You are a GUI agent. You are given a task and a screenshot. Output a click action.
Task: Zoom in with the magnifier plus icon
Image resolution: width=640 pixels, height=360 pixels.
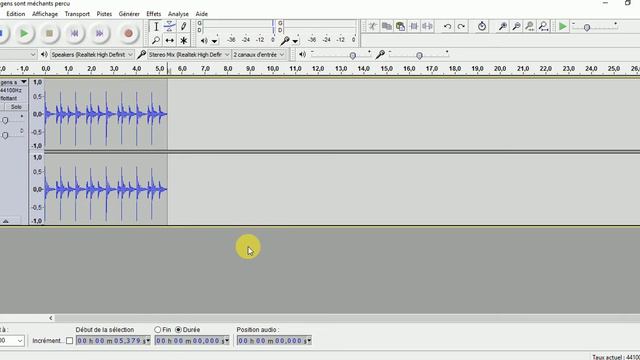(503, 27)
